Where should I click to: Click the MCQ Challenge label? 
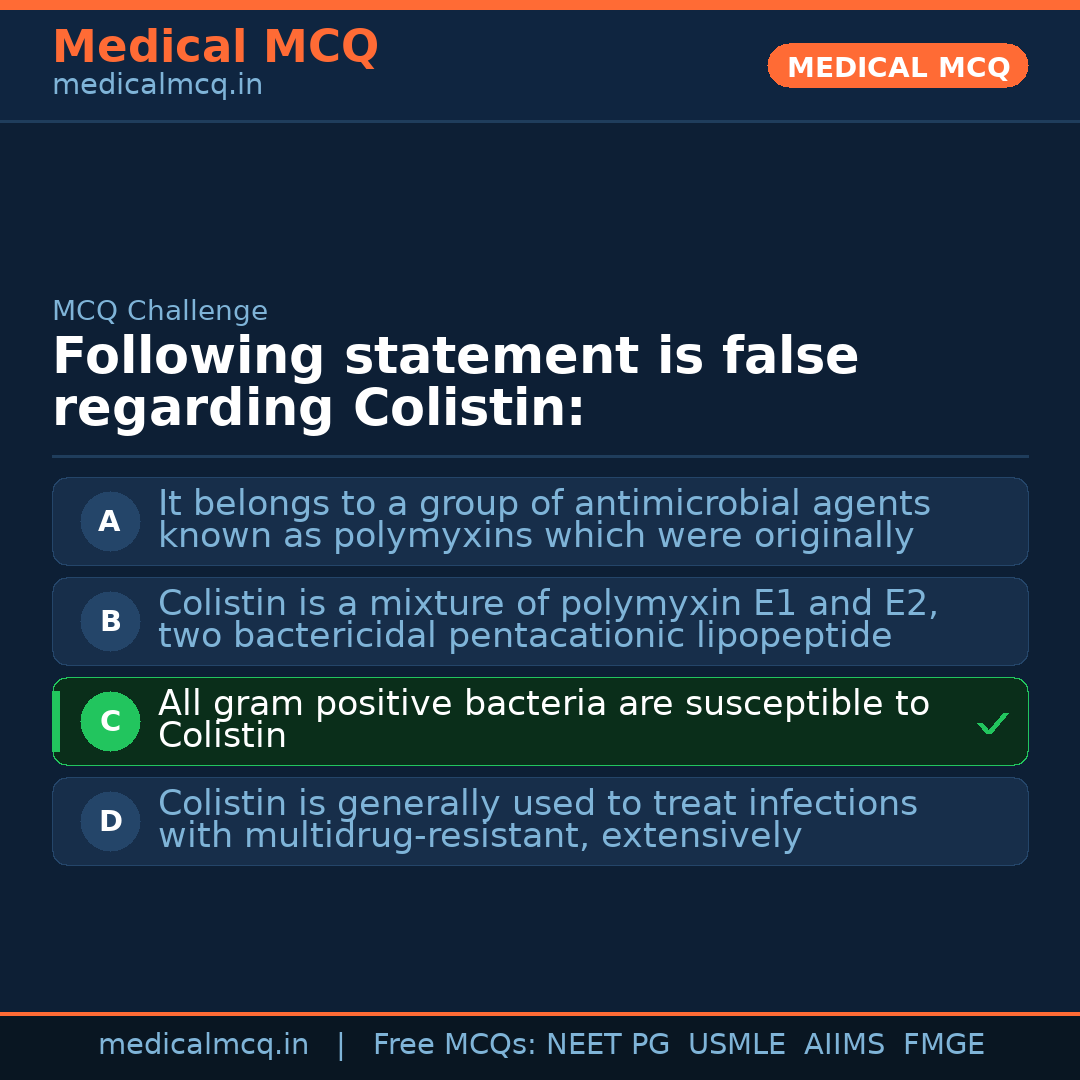(x=160, y=311)
